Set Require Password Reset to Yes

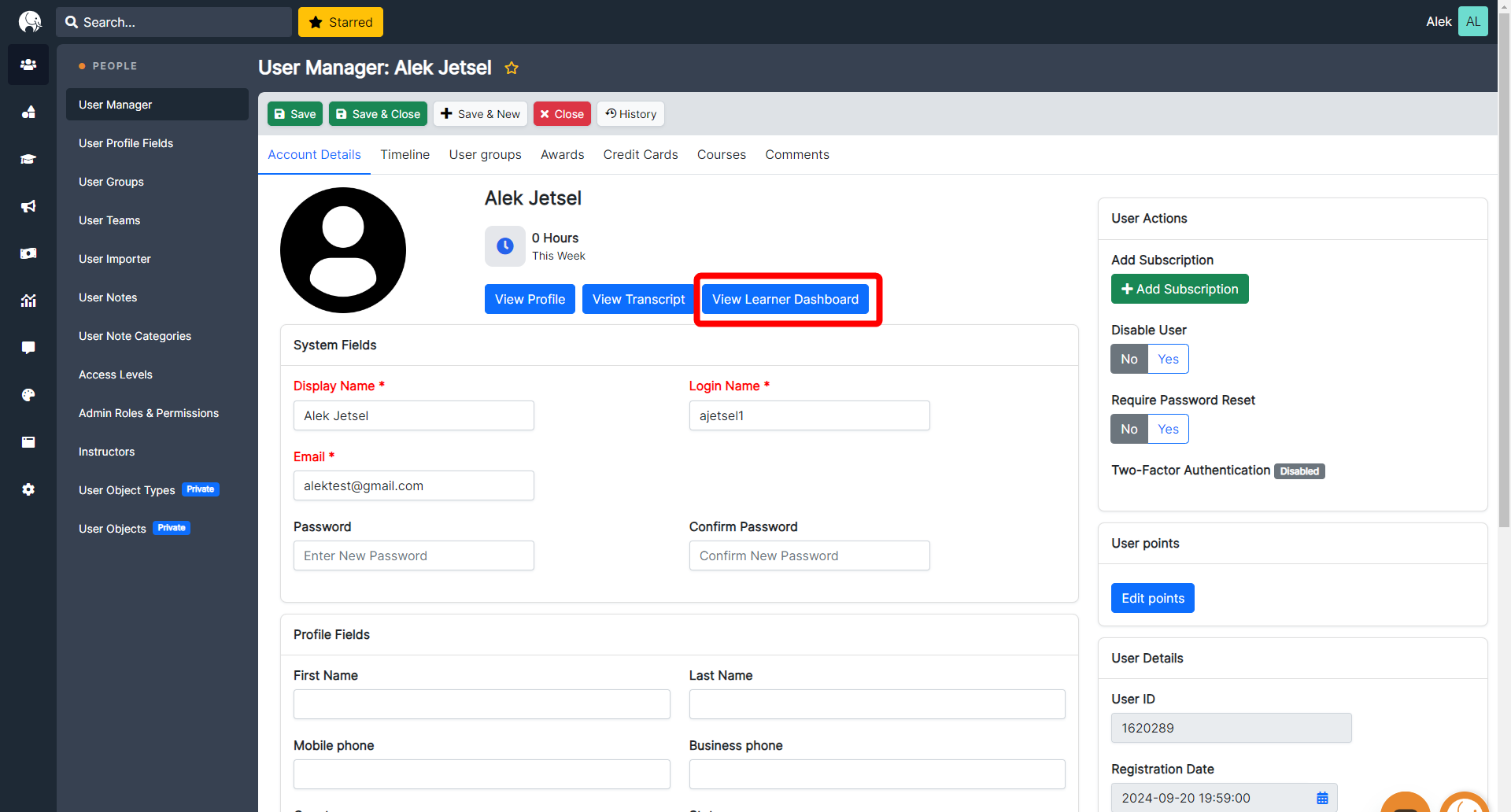tap(1168, 429)
